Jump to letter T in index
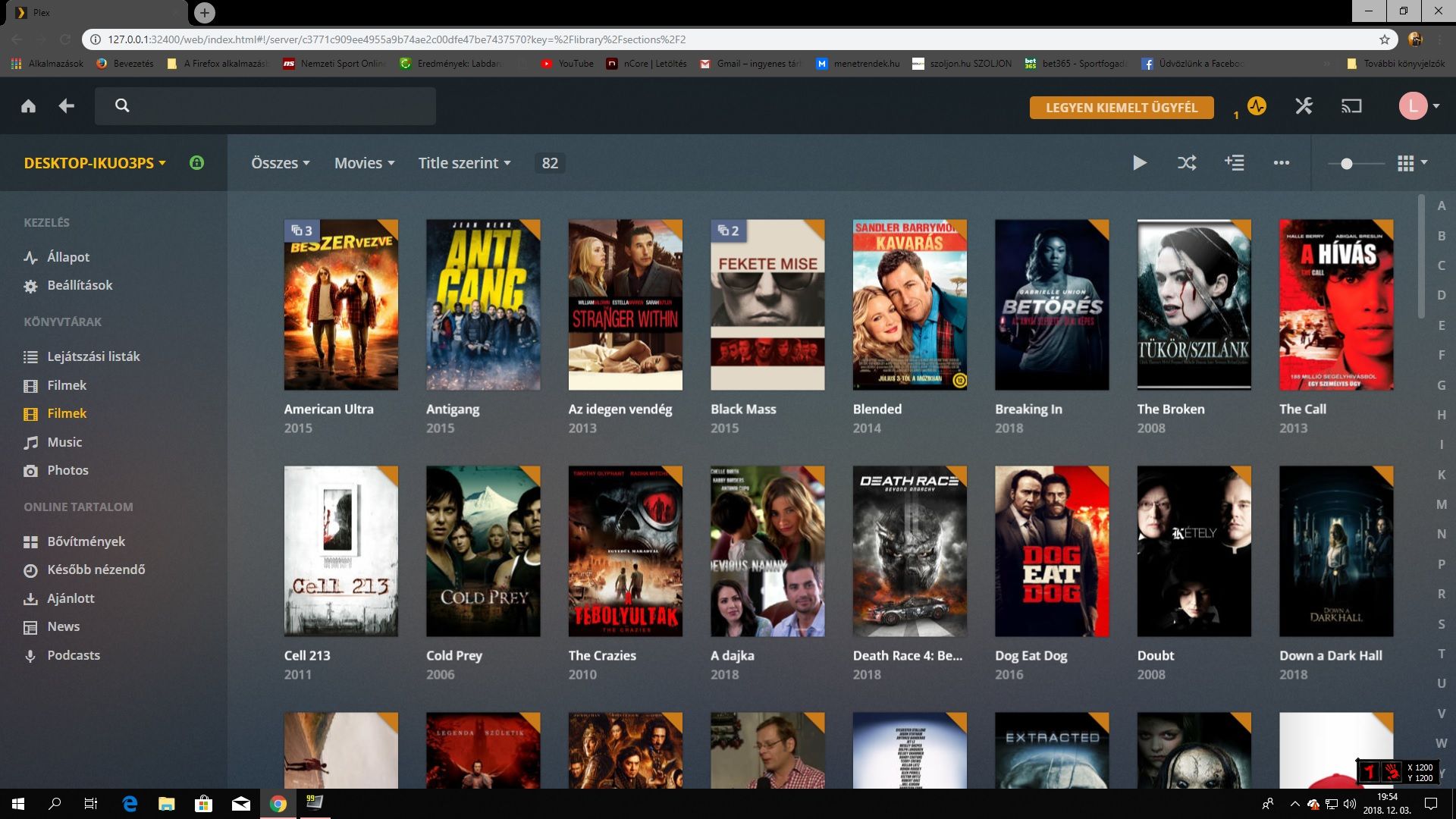Viewport: 1456px width, 819px height. pyautogui.click(x=1442, y=654)
